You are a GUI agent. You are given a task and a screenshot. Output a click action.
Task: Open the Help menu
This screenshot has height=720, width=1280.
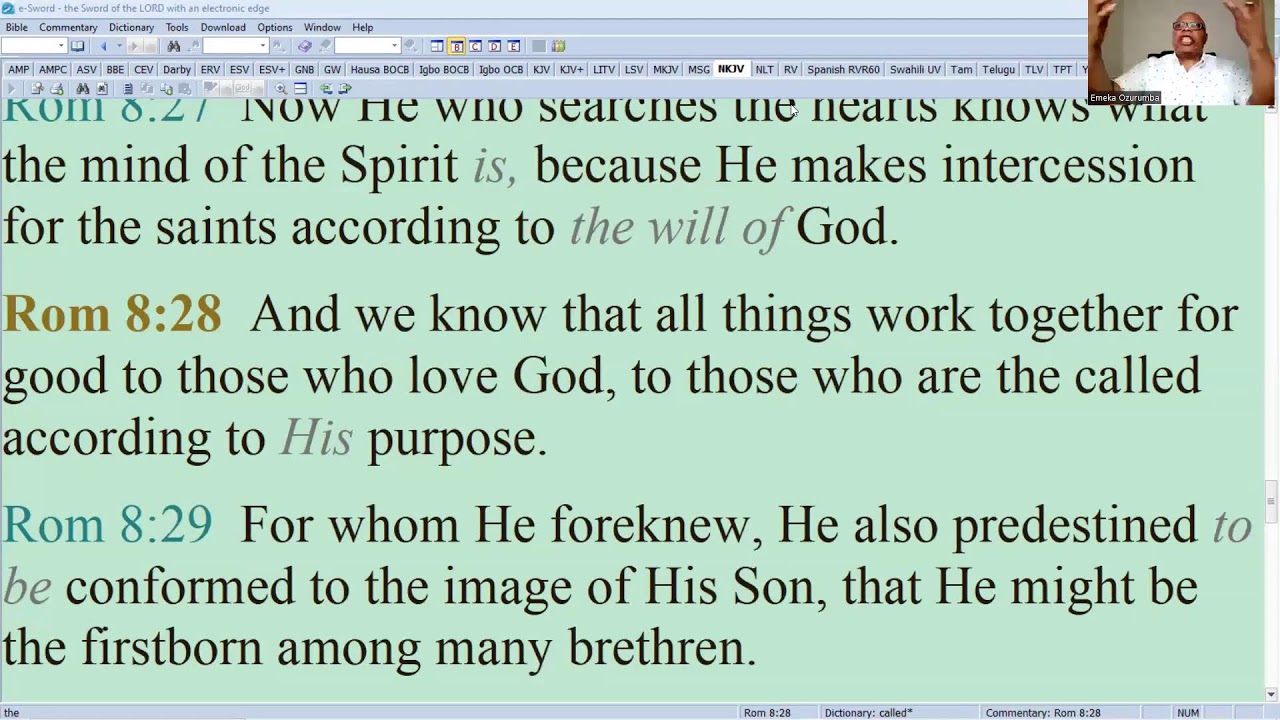pyautogui.click(x=363, y=27)
